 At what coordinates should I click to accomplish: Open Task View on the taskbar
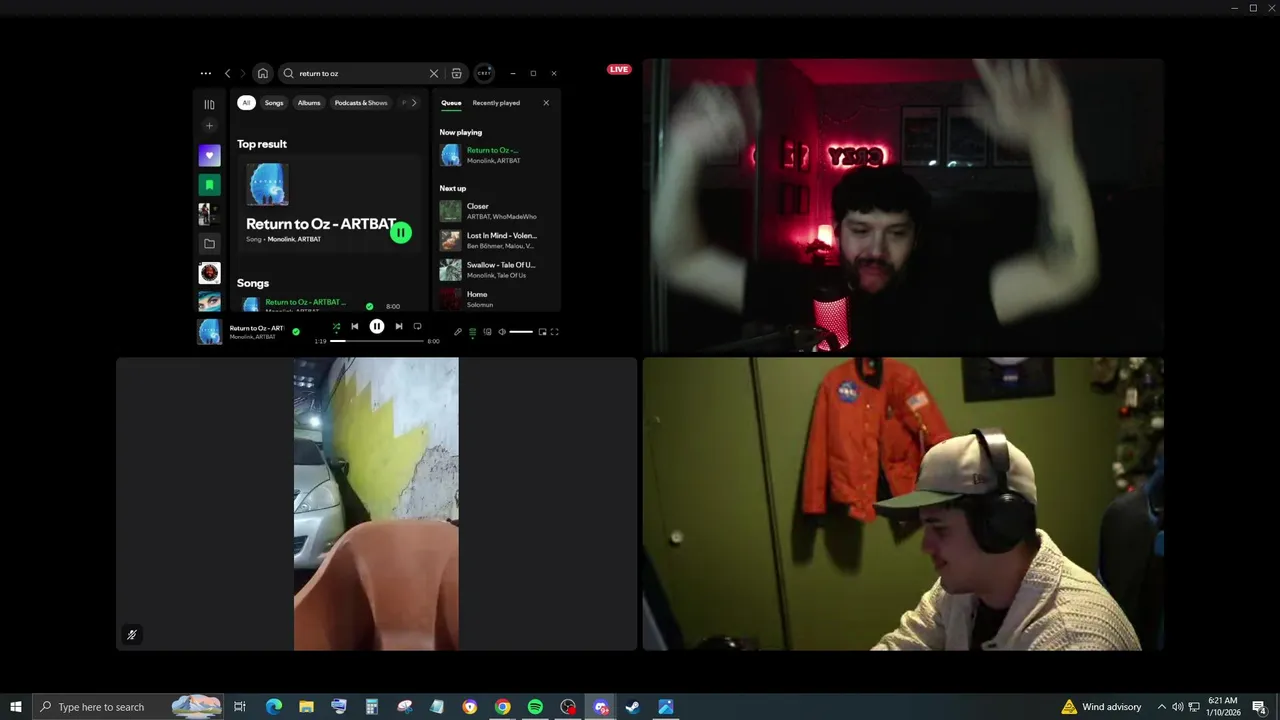pyautogui.click(x=240, y=707)
